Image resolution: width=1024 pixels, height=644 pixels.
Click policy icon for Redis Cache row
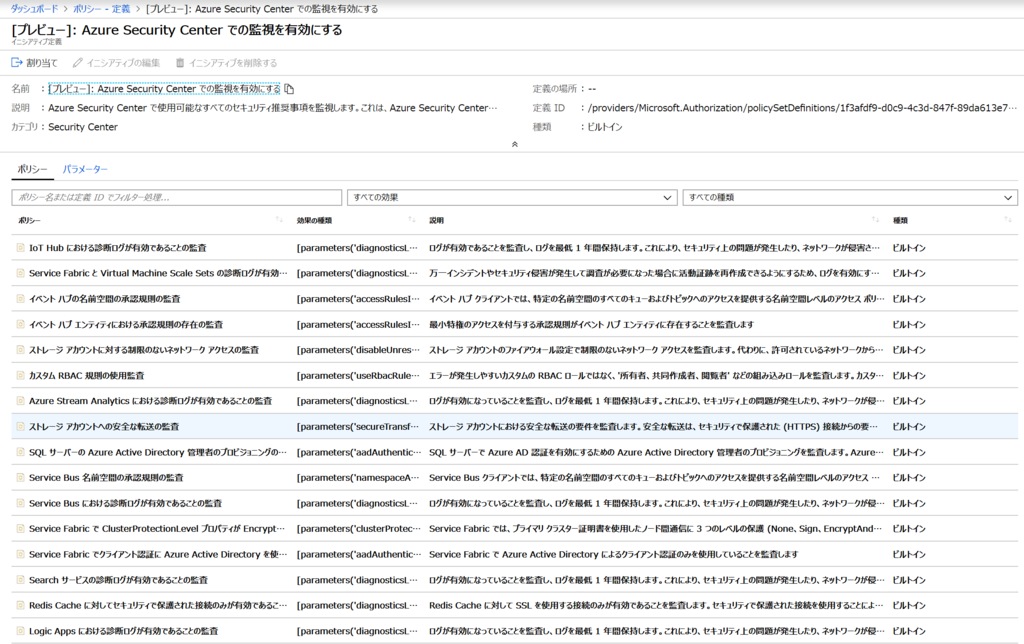20,605
